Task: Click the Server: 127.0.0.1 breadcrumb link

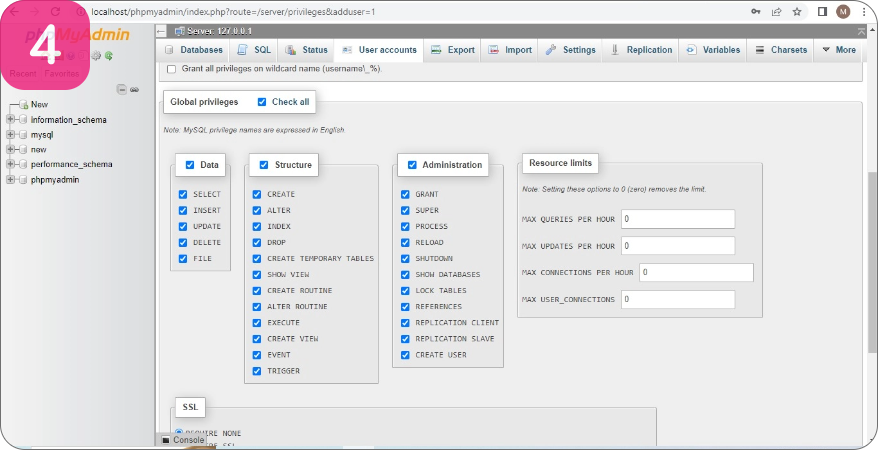Action: click(x=219, y=31)
